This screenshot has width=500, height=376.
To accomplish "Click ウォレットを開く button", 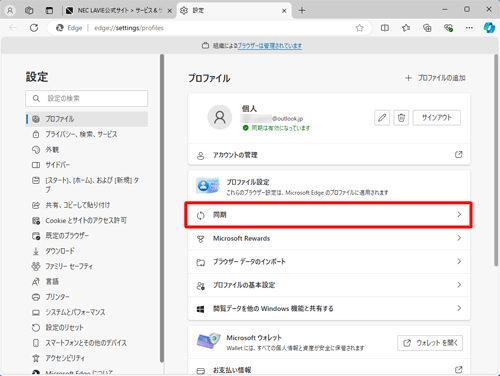I will coord(430,343).
